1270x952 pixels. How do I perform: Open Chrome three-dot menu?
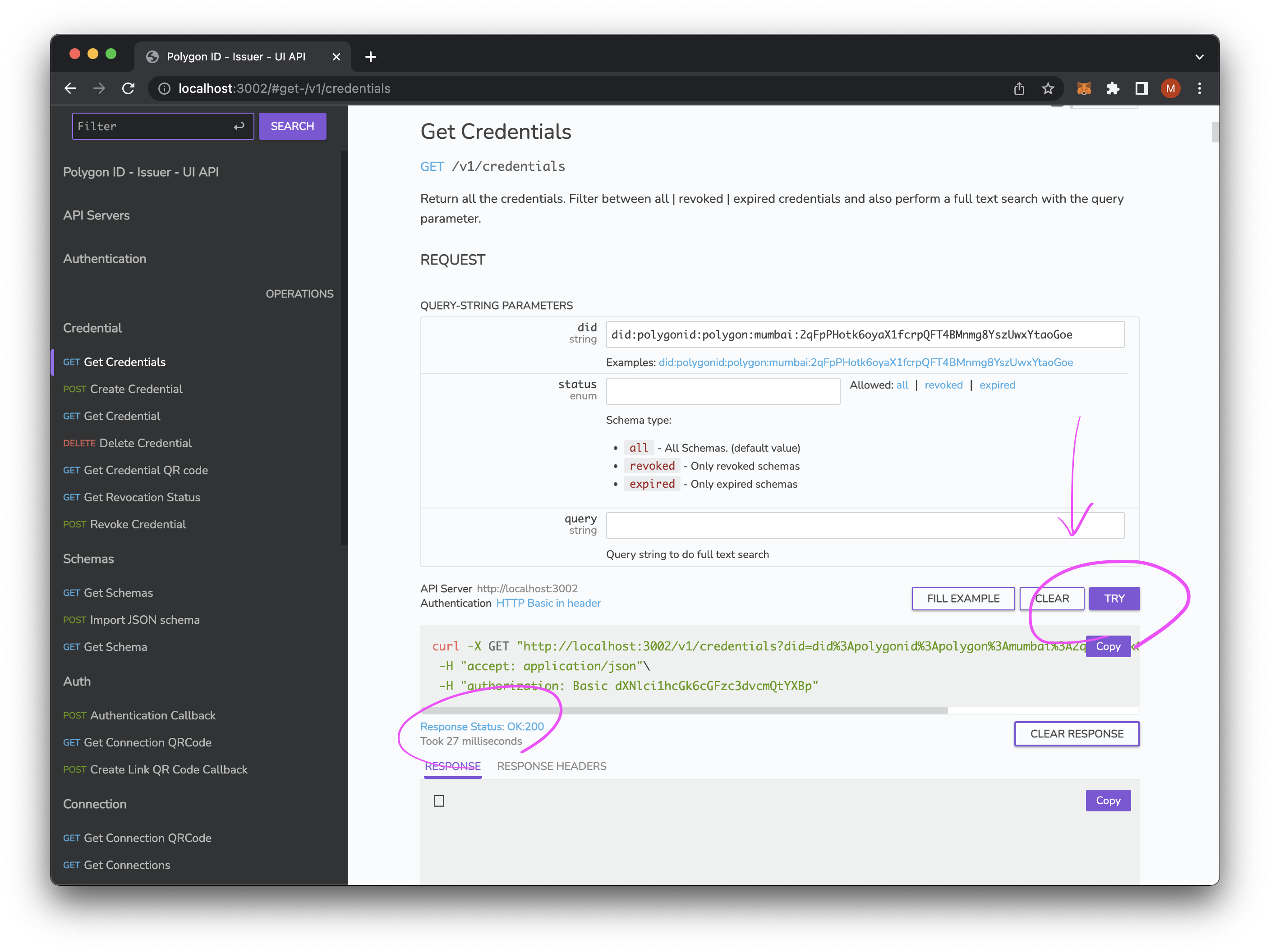point(1199,88)
